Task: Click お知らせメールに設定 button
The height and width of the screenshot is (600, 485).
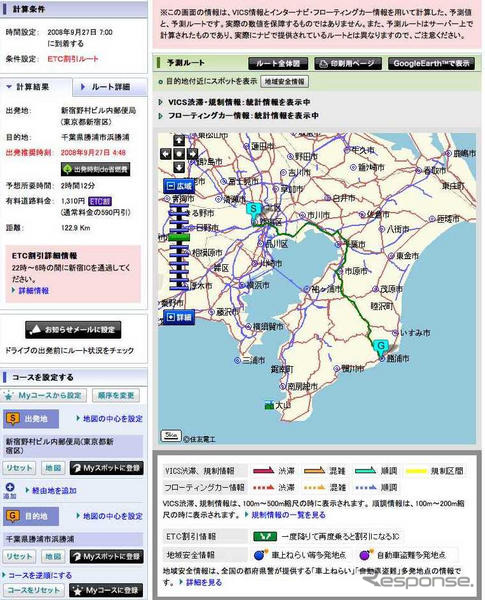Action: (x=73, y=329)
